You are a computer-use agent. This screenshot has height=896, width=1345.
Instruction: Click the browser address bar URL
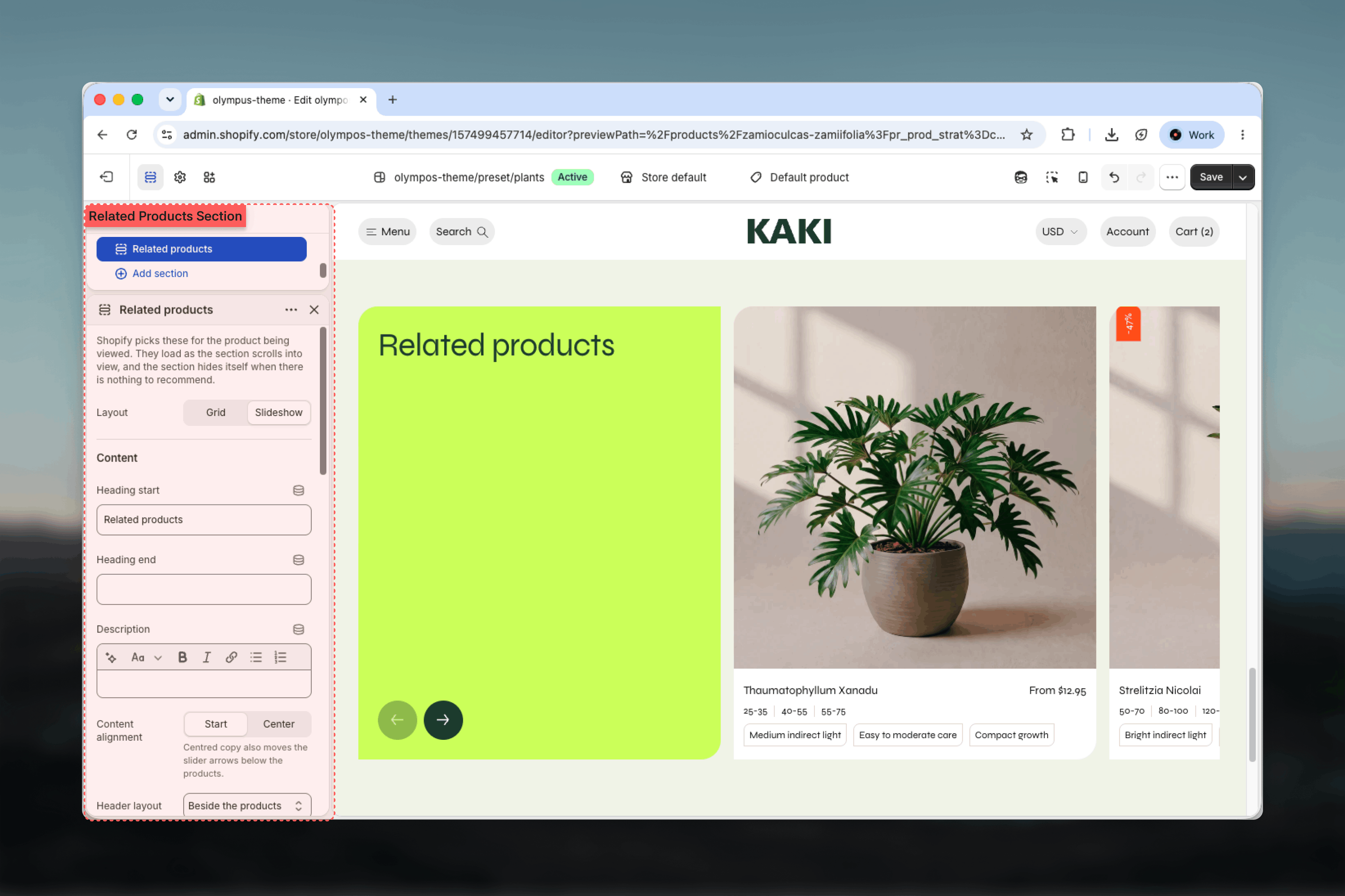point(593,135)
